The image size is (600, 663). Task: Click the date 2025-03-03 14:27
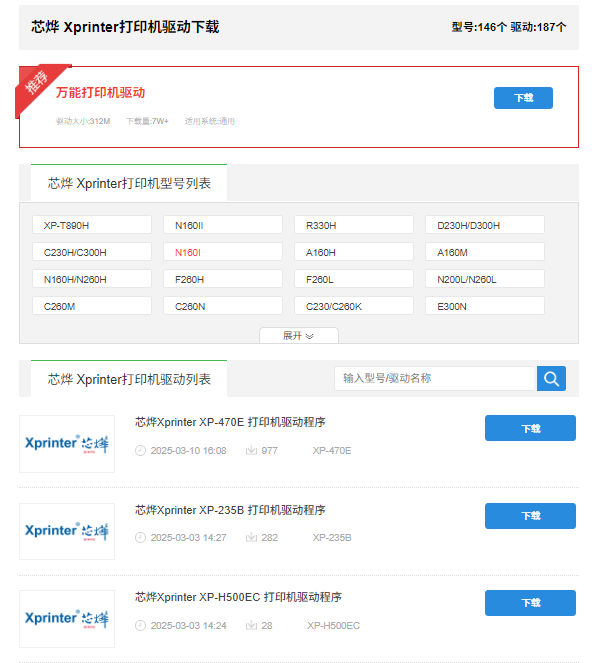coord(189,538)
